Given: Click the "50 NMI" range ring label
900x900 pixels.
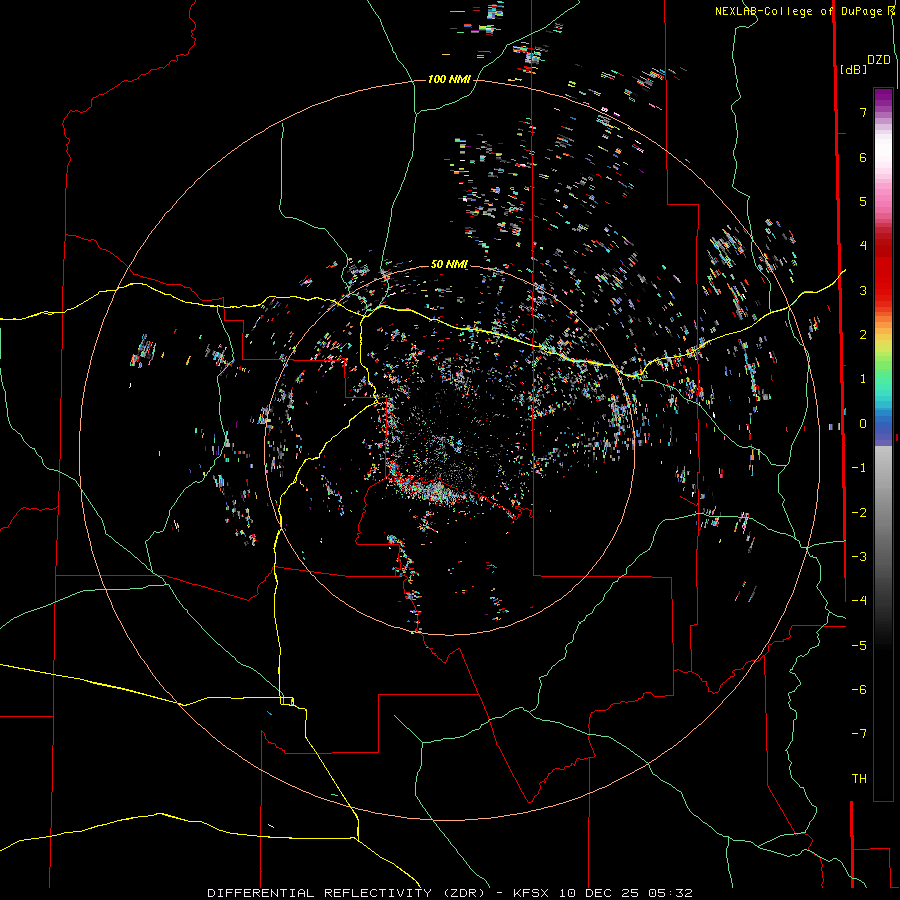Looking at the screenshot, I should coord(449,265).
